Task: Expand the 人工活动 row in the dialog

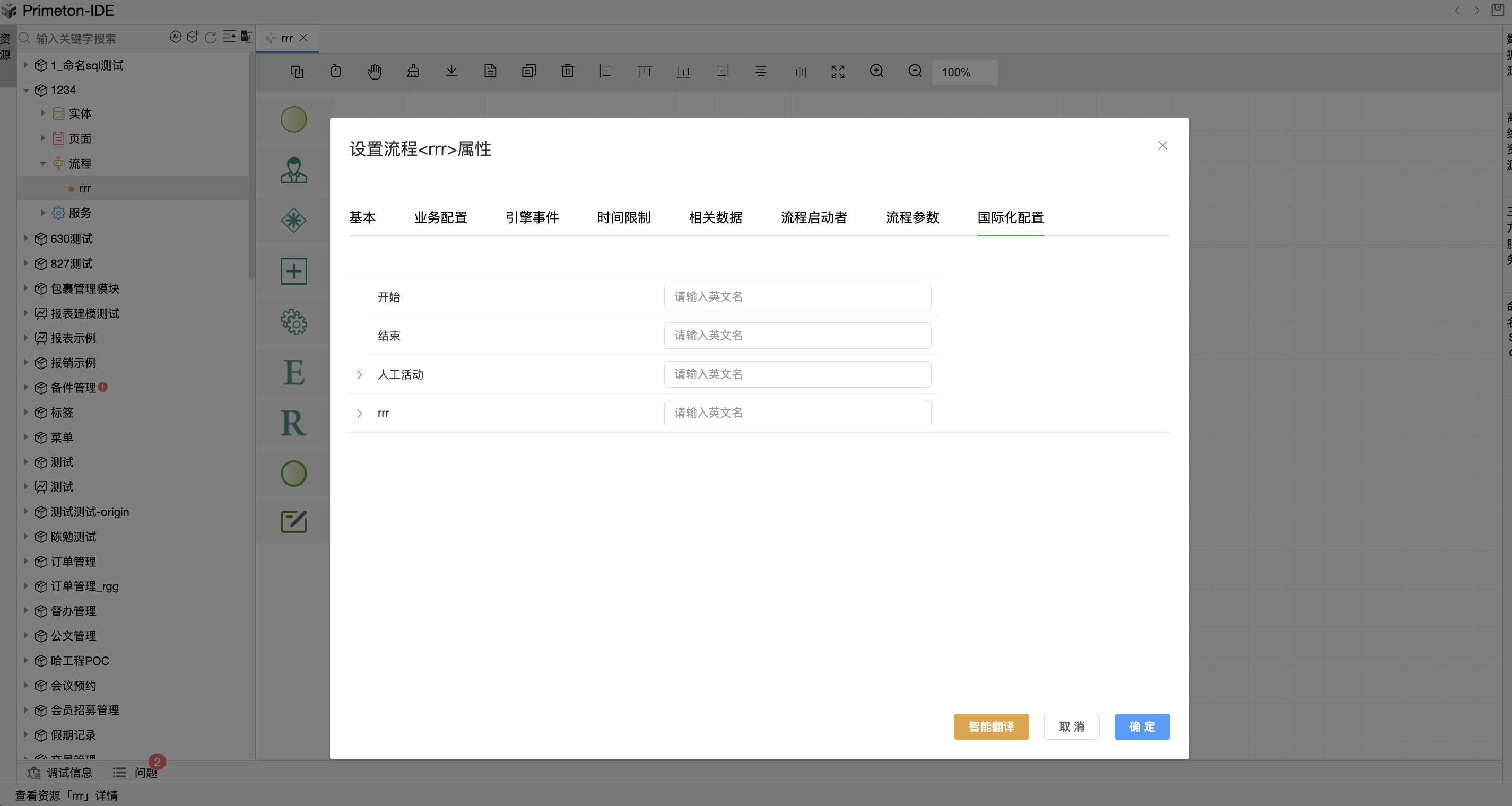Action: pos(360,375)
